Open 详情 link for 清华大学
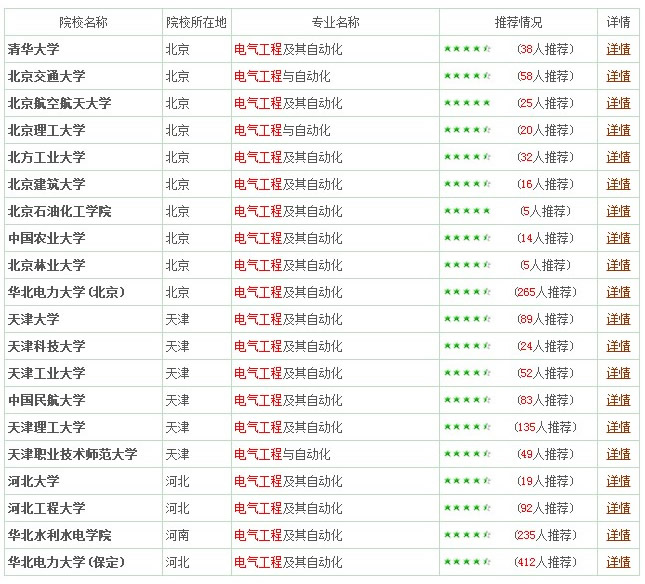This screenshot has height=584, width=645. click(x=618, y=49)
